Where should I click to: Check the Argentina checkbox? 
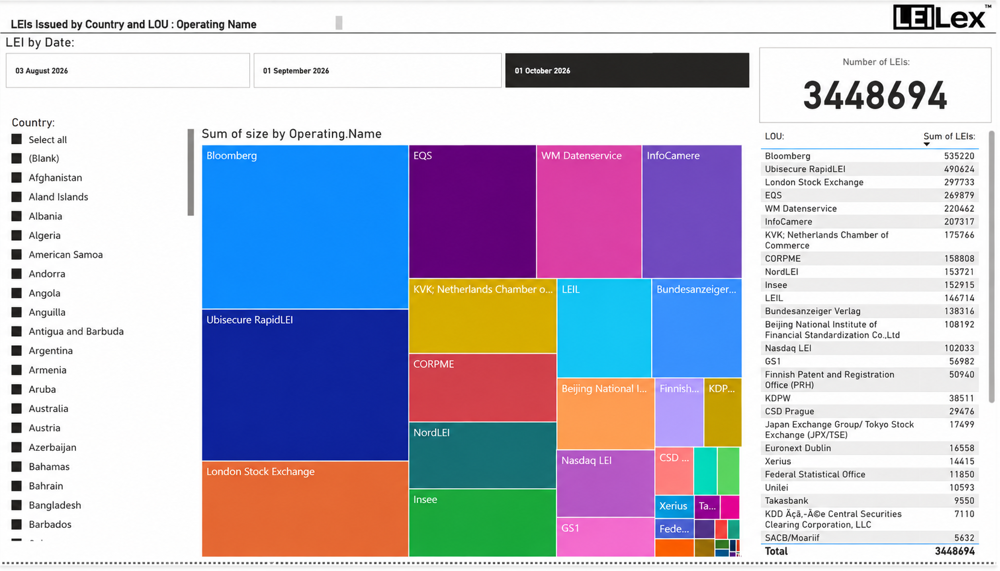tap(17, 350)
